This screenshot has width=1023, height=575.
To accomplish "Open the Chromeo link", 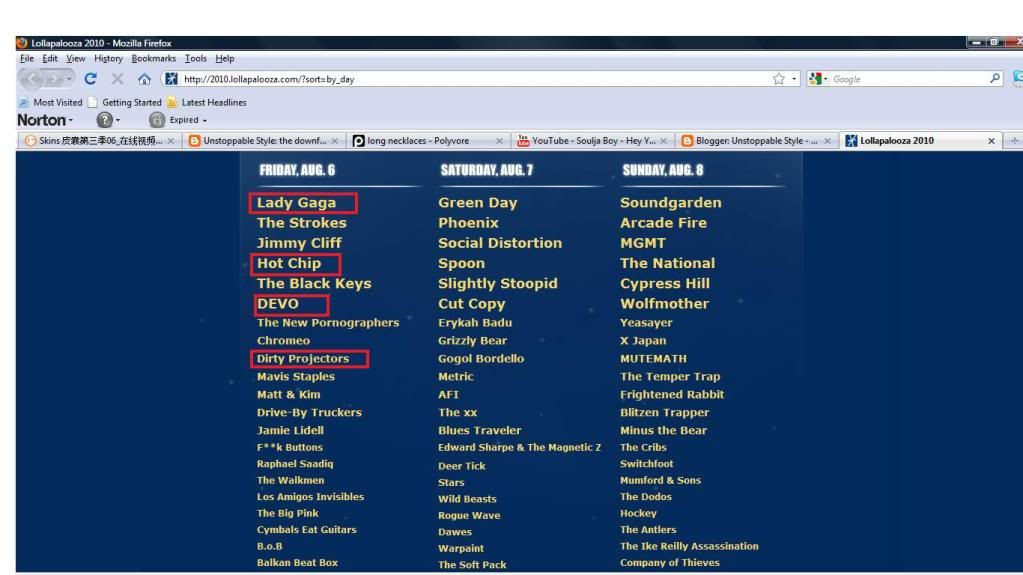I will (x=283, y=341).
